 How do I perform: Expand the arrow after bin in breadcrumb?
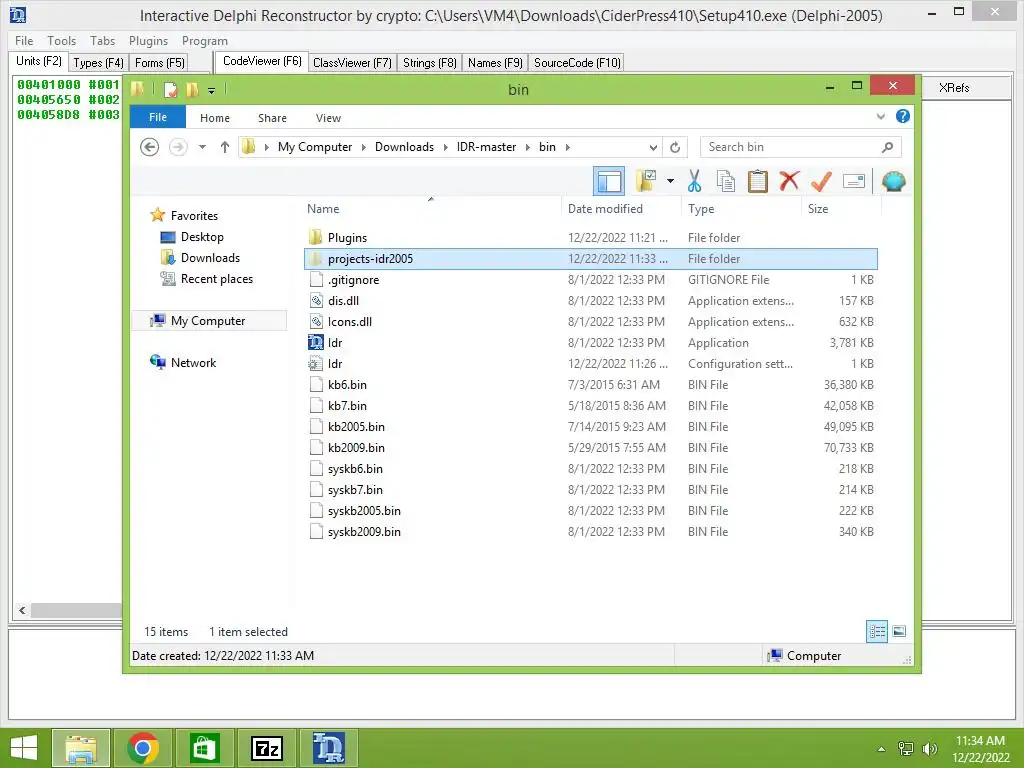568,147
